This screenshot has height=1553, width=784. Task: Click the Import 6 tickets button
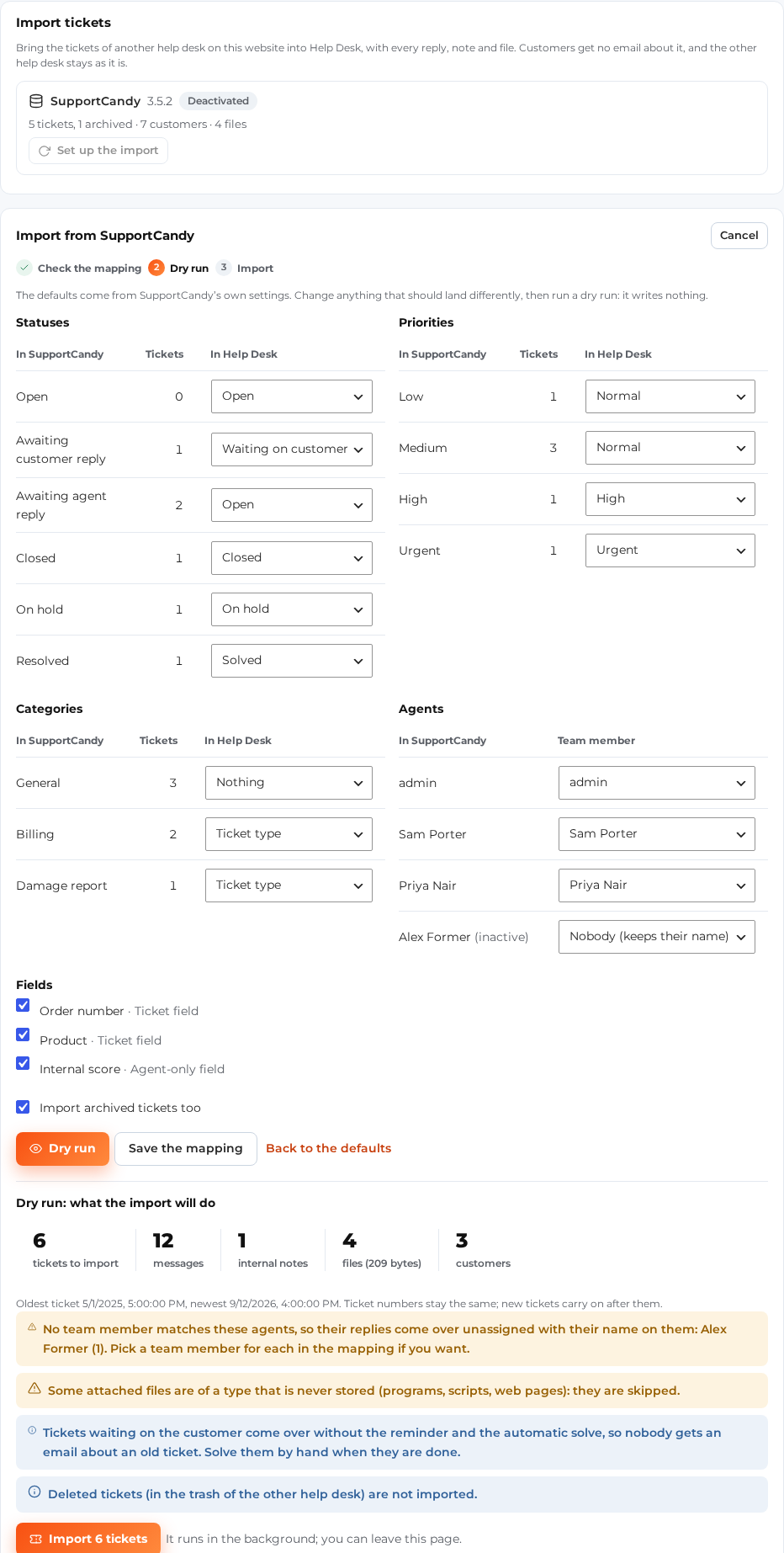(x=88, y=1538)
